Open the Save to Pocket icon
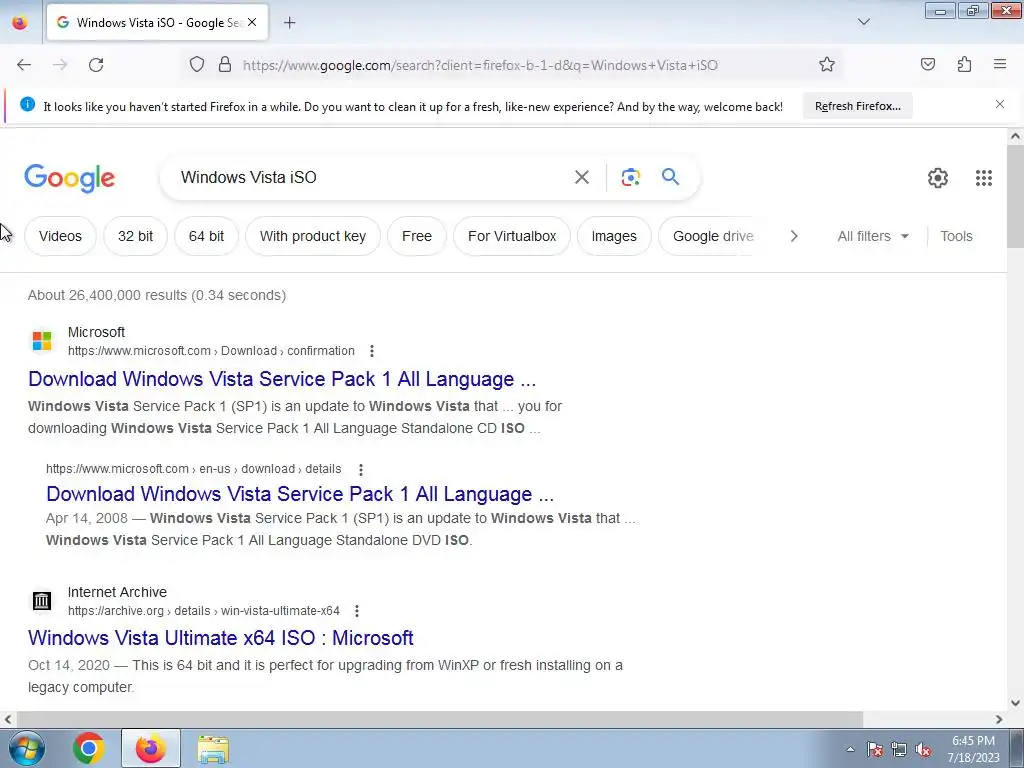 point(927,64)
